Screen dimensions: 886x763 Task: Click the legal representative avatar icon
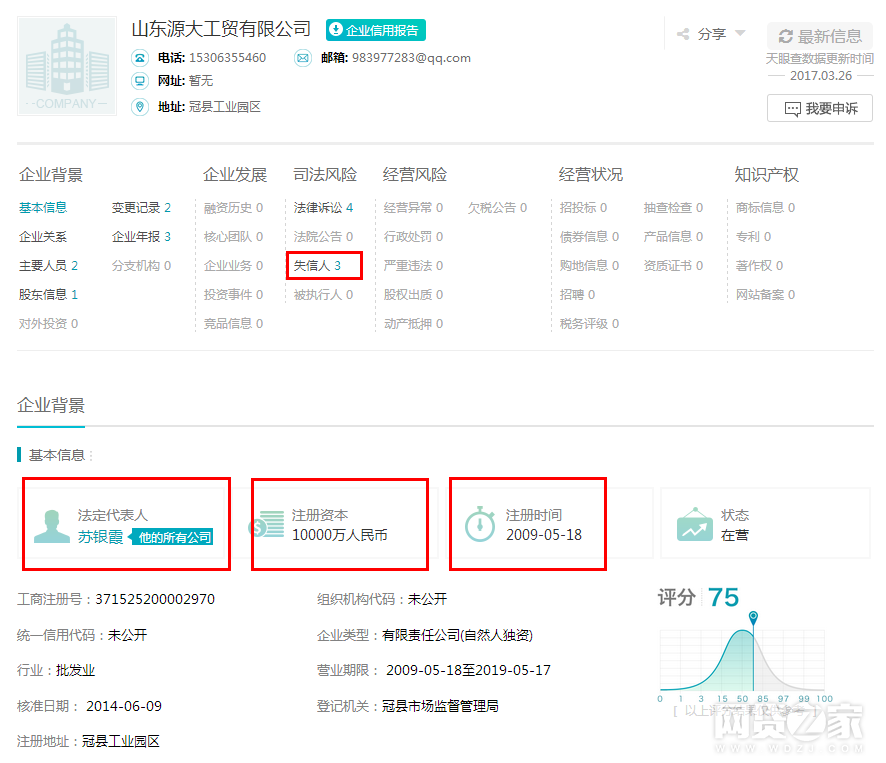pyautogui.click(x=52, y=526)
